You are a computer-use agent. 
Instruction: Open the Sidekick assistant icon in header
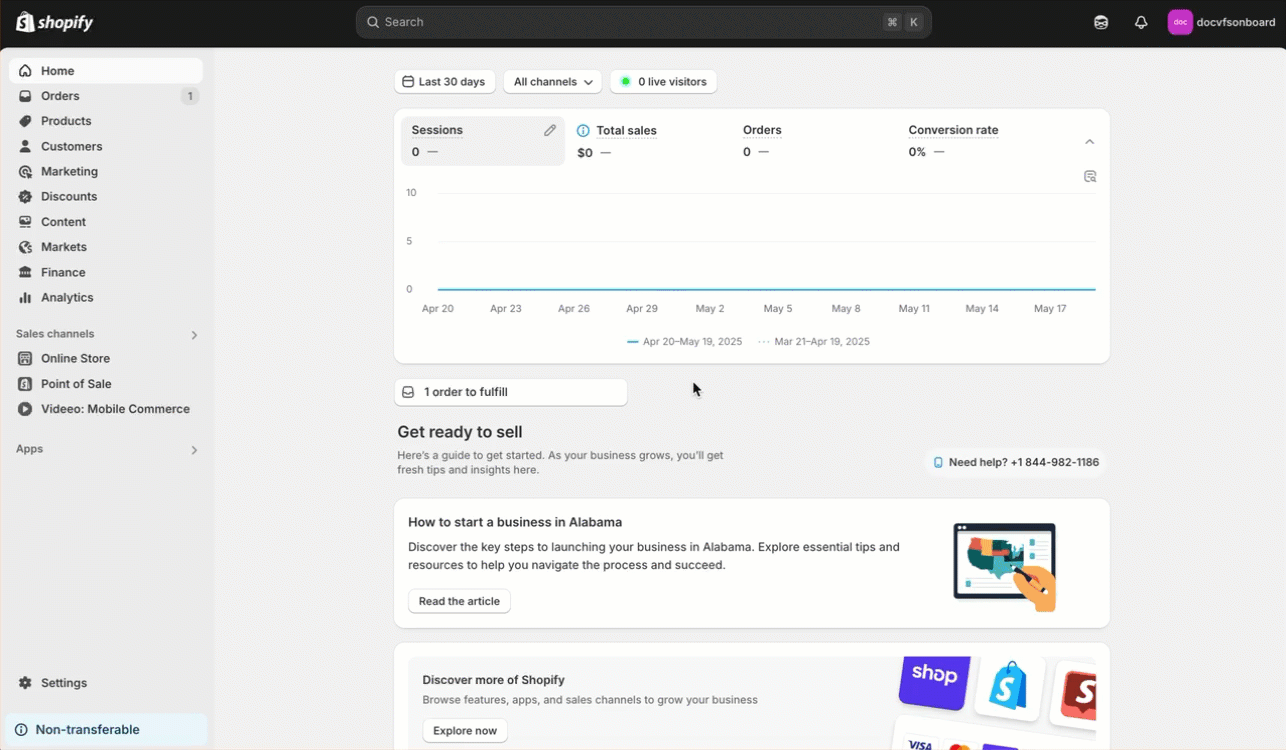(1101, 22)
